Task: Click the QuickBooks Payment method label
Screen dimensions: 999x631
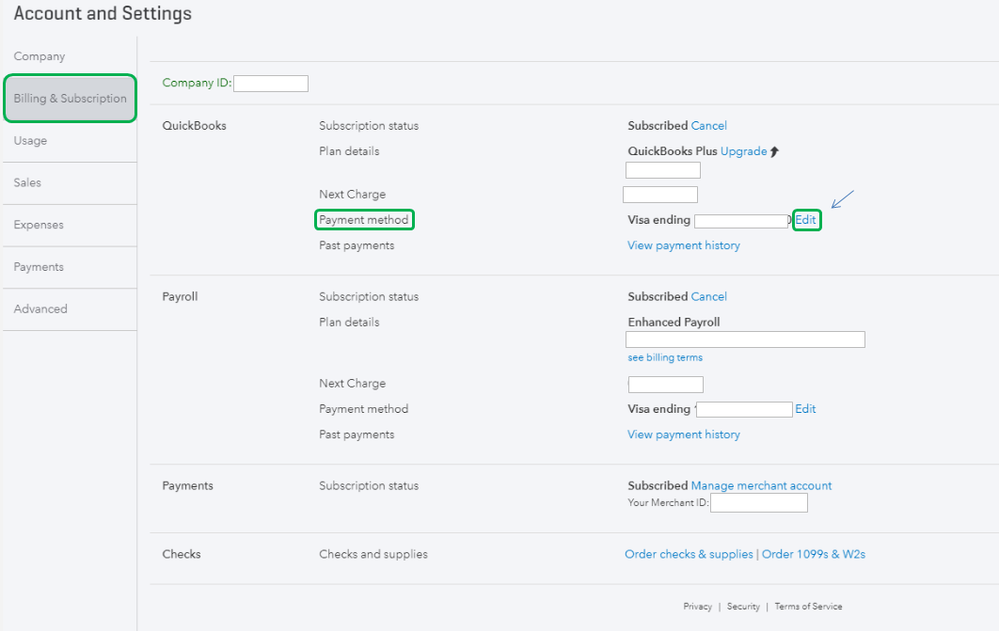Action: tap(364, 220)
